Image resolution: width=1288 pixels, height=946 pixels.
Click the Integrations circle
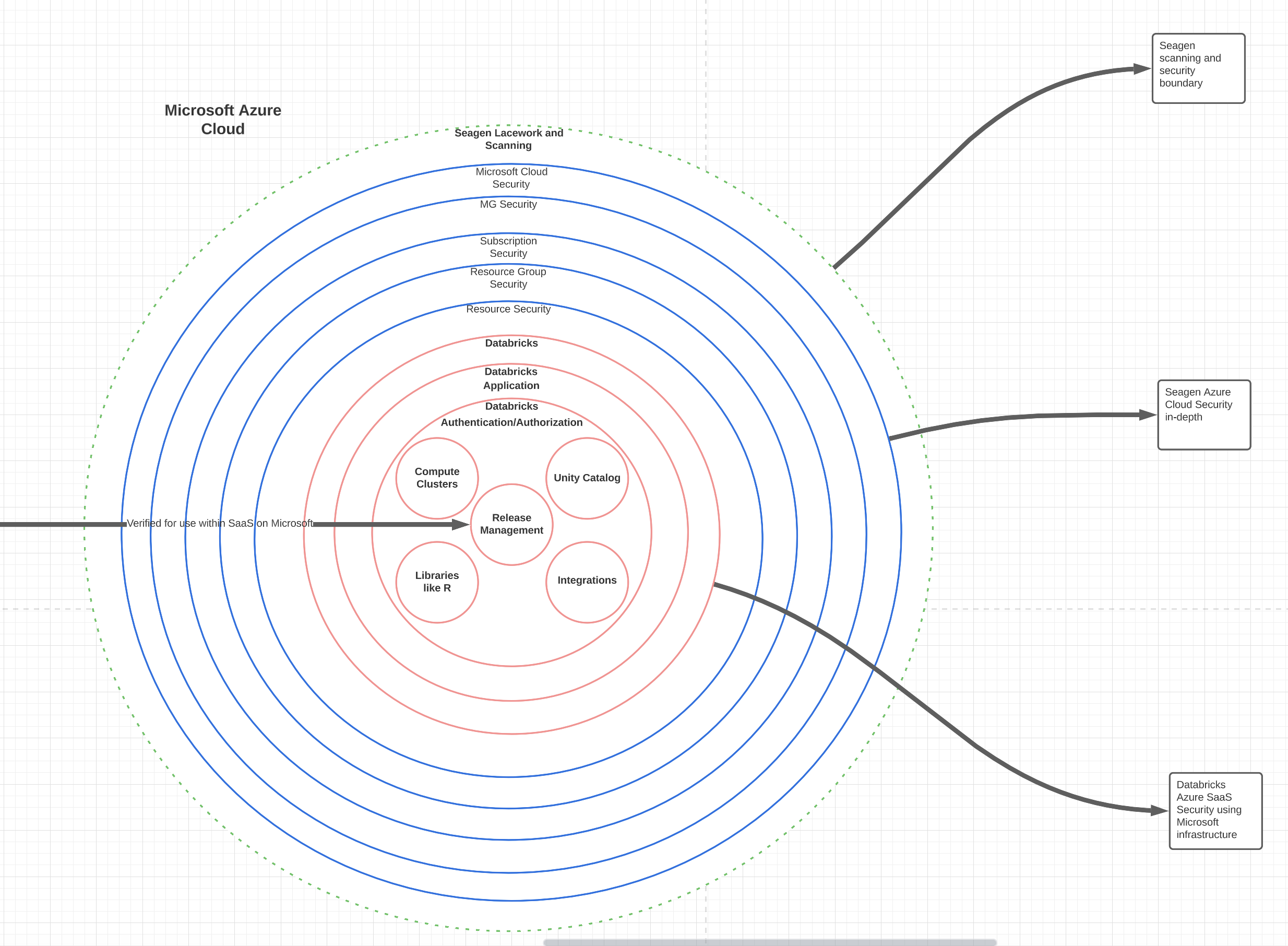pos(587,582)
